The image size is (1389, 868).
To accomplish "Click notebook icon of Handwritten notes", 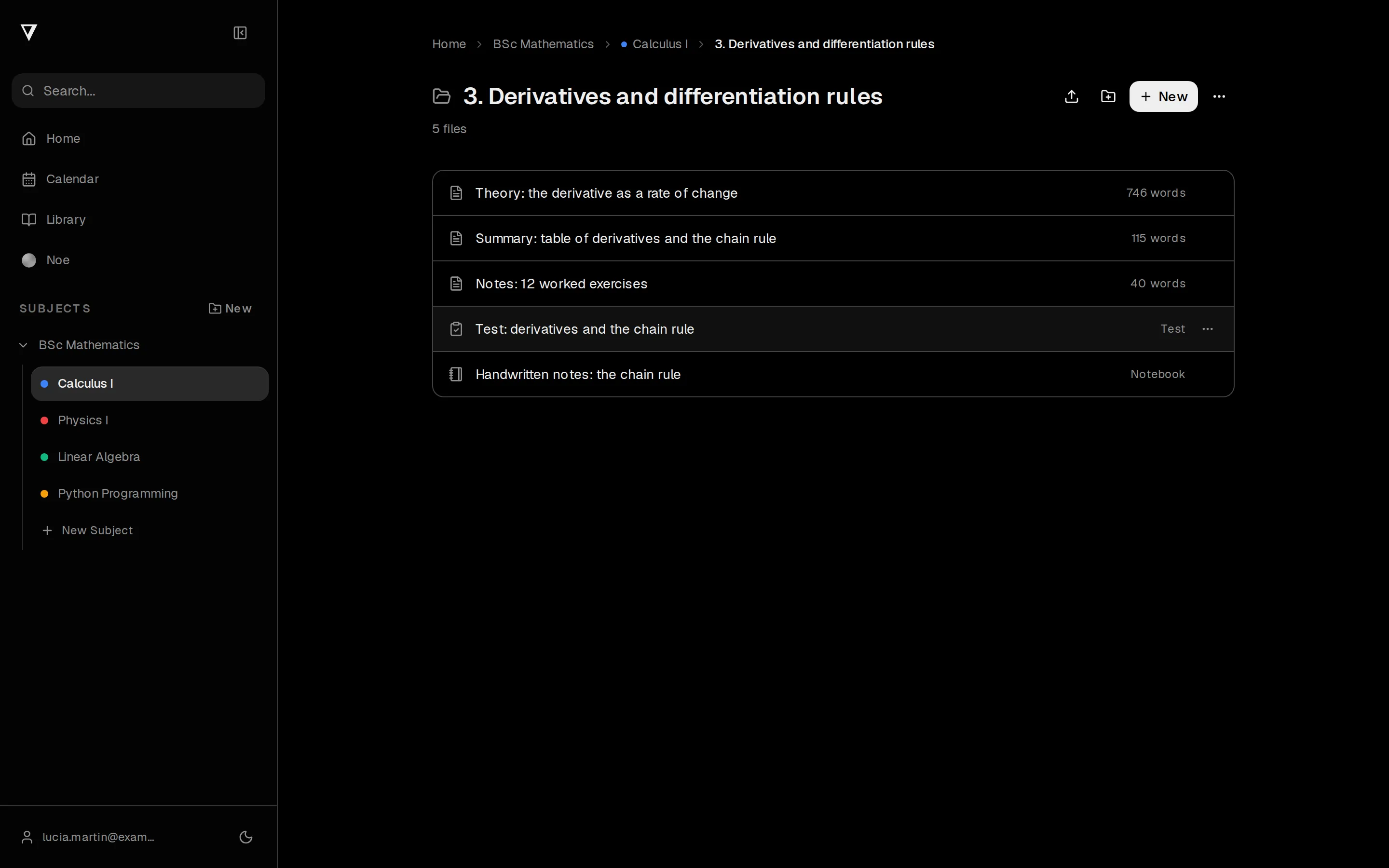I will pyautogui.click(x=456, y=374).
